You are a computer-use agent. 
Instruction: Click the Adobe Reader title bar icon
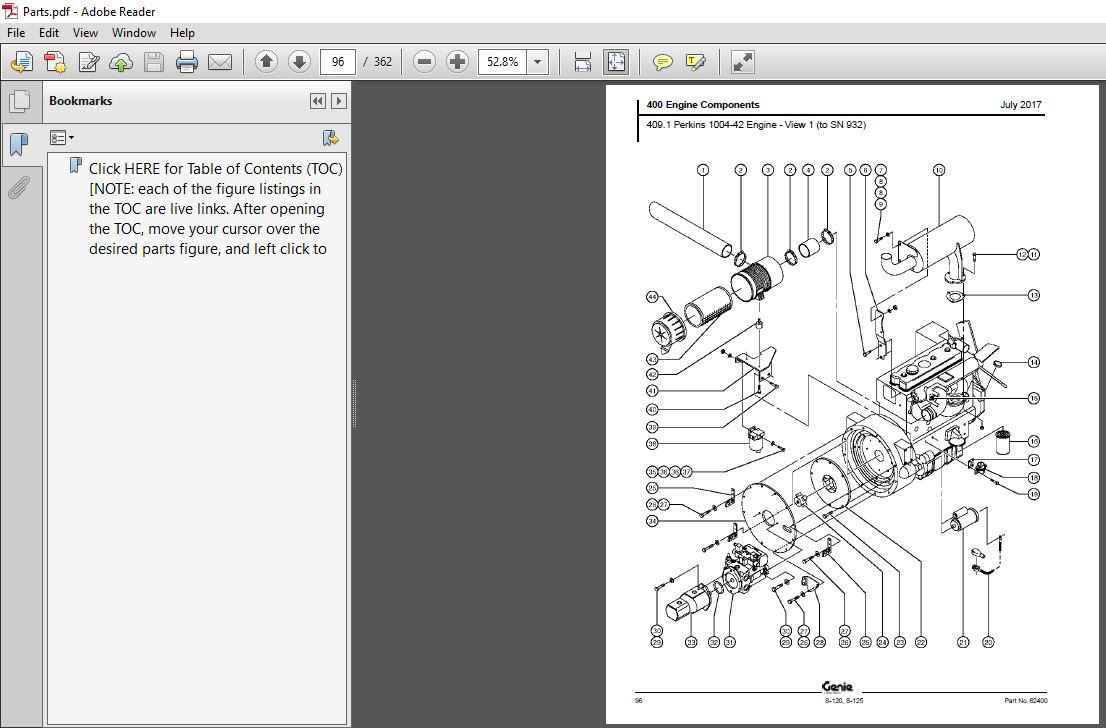(x=11, y=11)
